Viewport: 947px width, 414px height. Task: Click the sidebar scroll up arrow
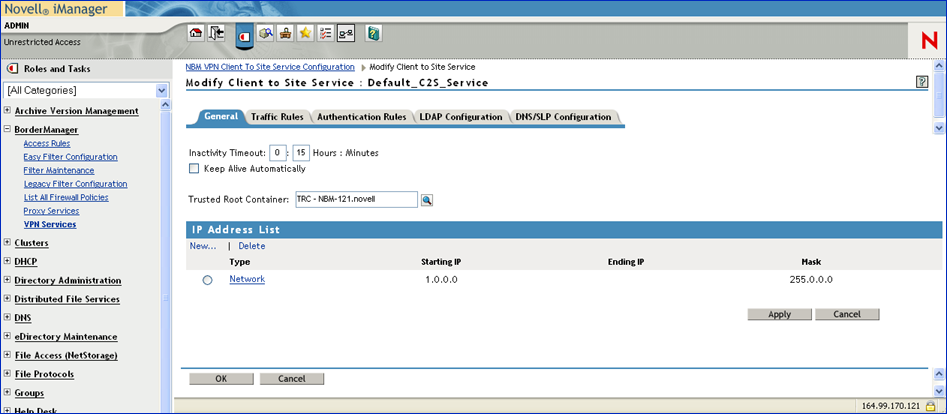(165, 105)
